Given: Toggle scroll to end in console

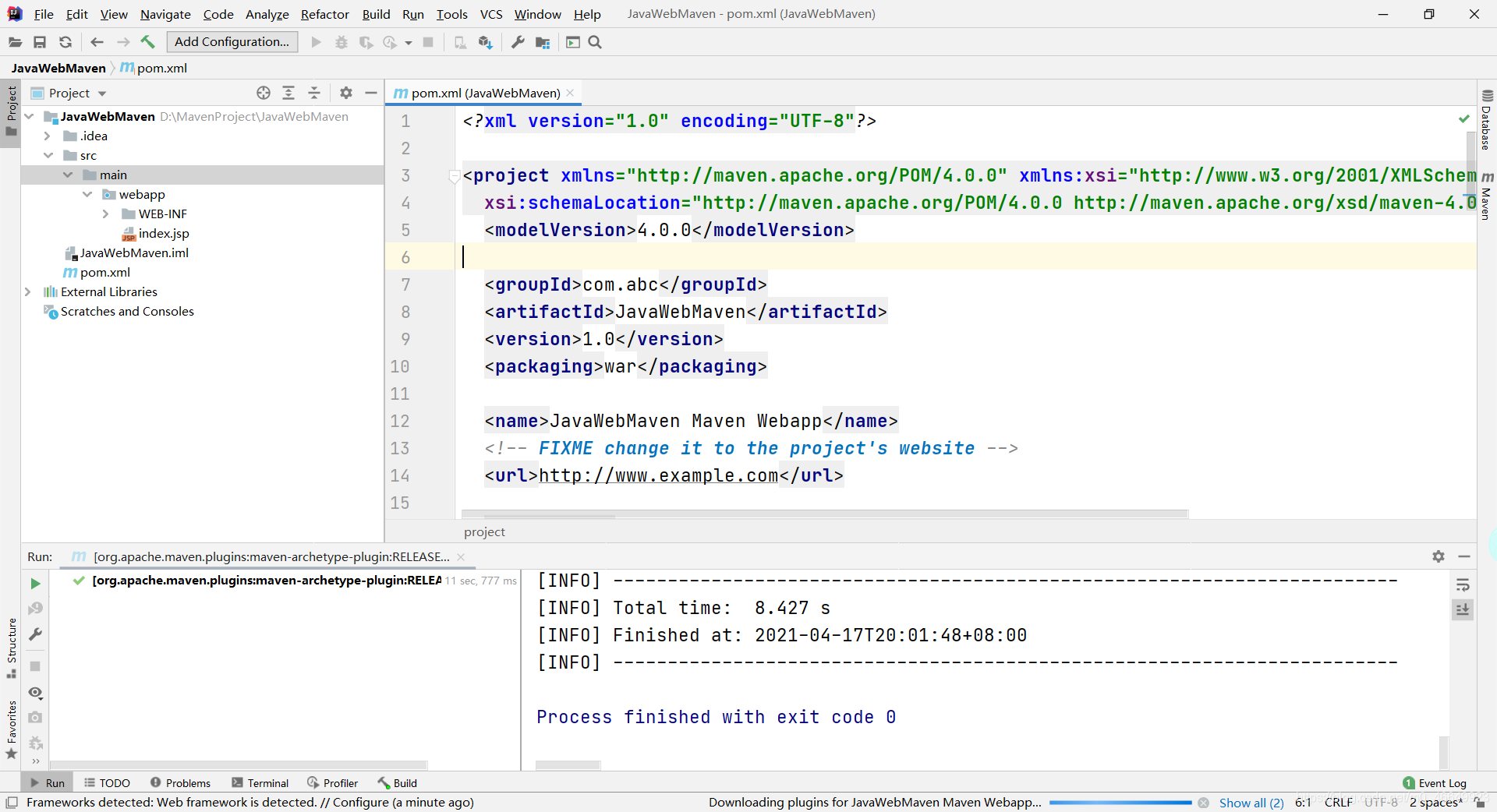Looking at the screenshot, I should (1463, 609).
